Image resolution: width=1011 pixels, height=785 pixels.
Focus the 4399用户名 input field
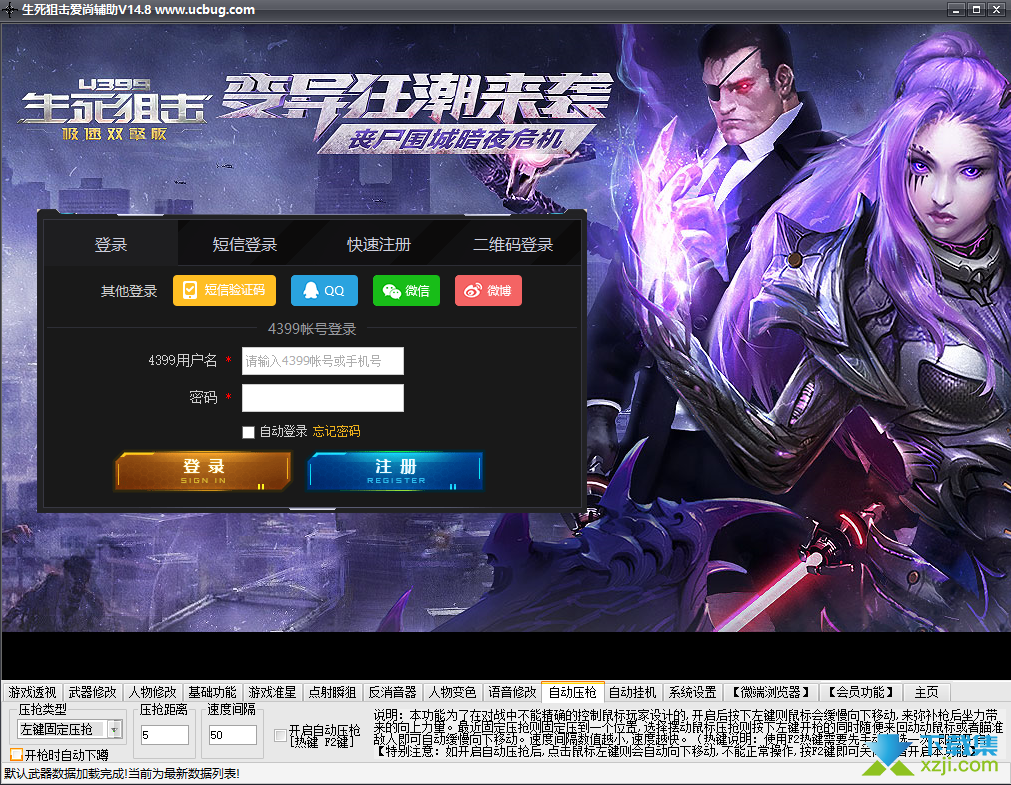pyautogui.click(x=323, y=361)
